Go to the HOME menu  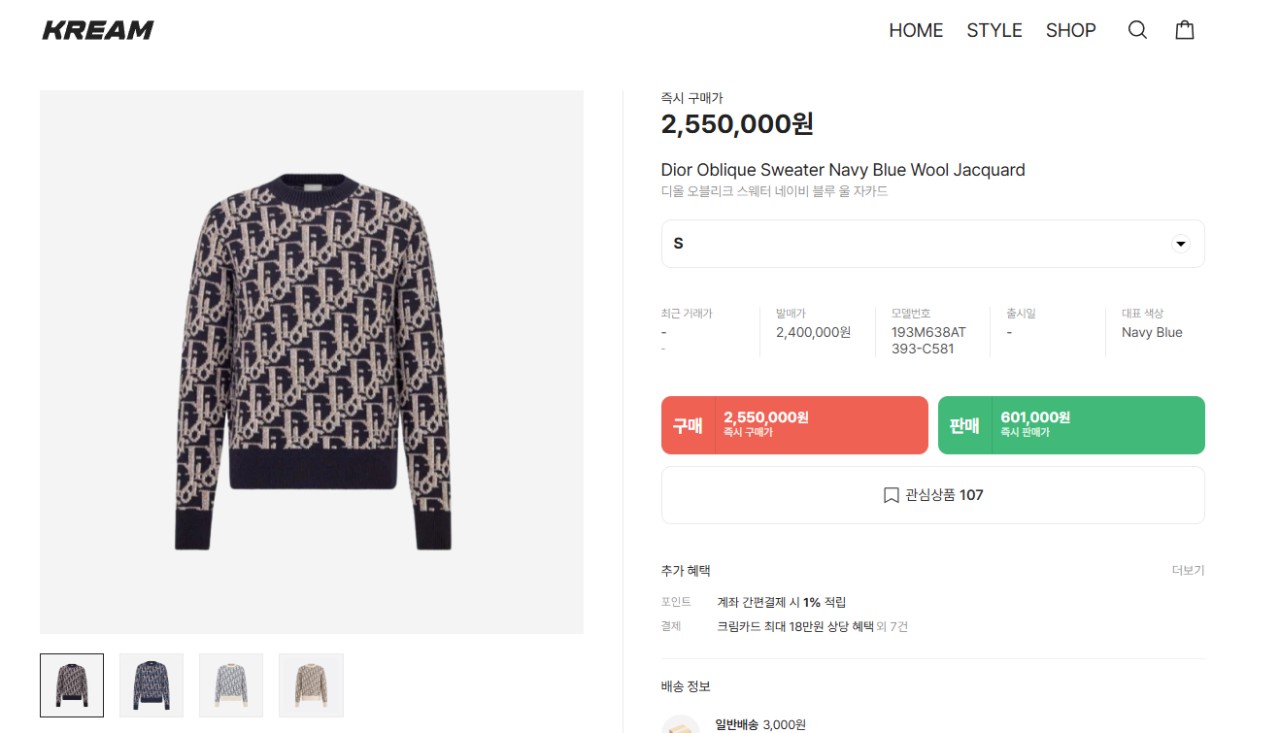tap(915, 31)
